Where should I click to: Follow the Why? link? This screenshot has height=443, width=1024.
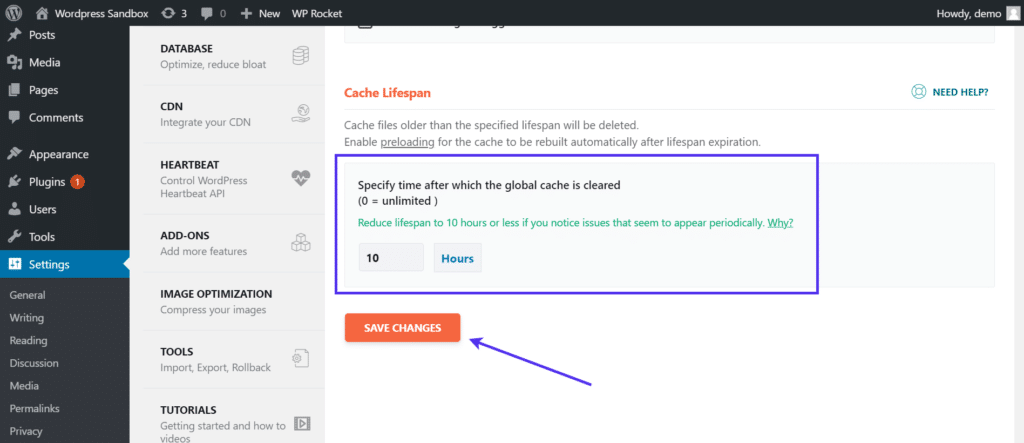pyautogui.click(x=780, y=223)
